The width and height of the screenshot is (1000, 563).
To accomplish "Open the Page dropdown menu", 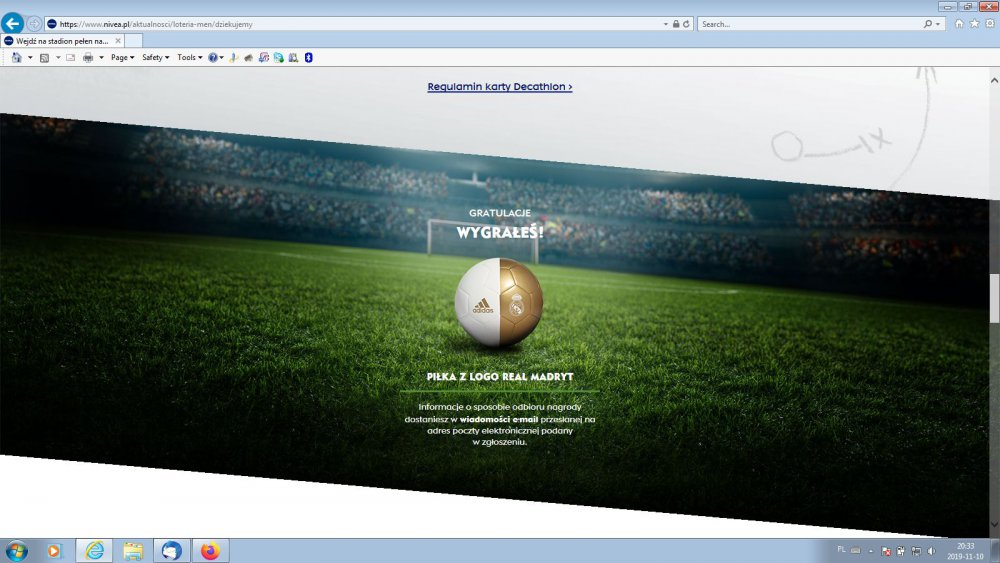I will pos(122,58).
